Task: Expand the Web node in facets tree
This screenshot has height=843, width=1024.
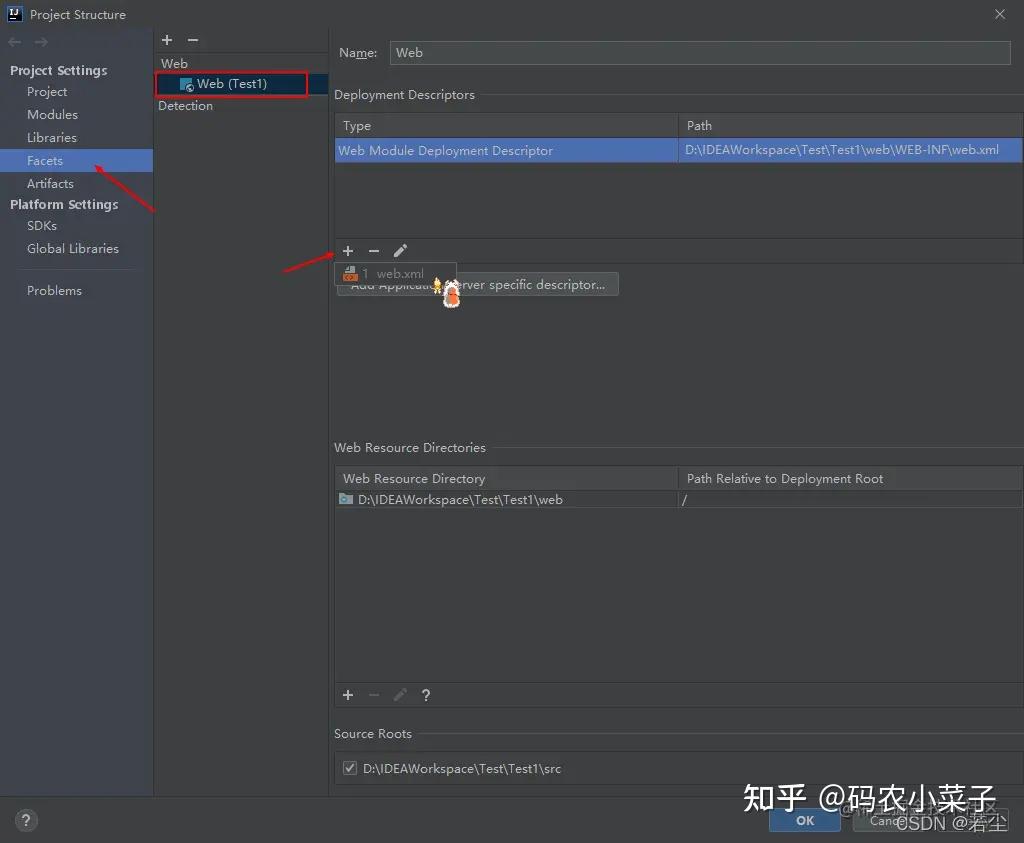Action: tap(174, 63)
